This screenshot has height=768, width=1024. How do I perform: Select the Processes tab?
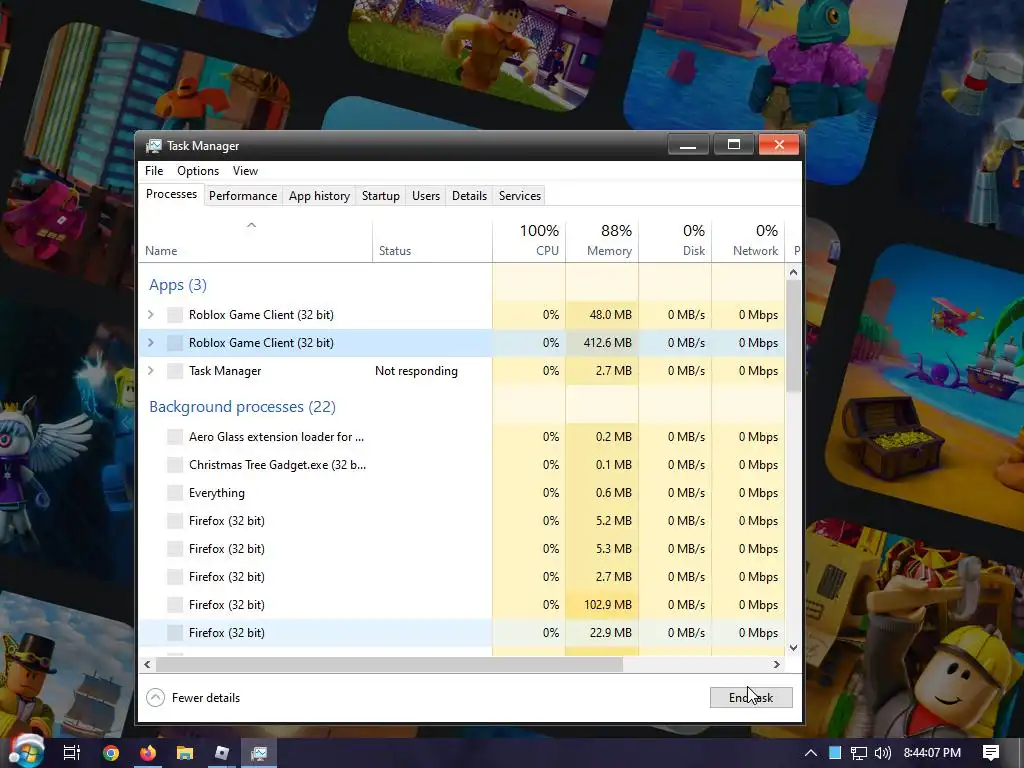(x=171, y=194)
